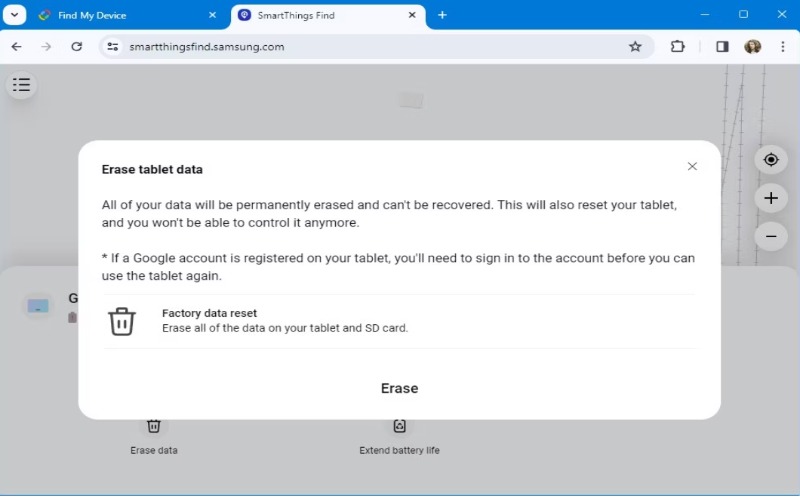This screenshot has width=800, height=500.
Task: Open Chrome's three-dot menu
Action: (783, 46)
